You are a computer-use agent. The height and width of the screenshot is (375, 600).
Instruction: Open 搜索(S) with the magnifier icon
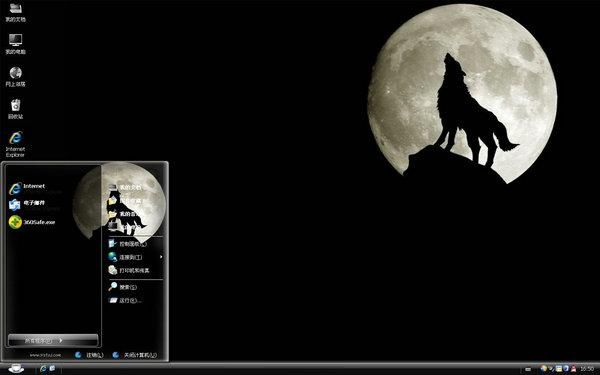coord(122,287)
